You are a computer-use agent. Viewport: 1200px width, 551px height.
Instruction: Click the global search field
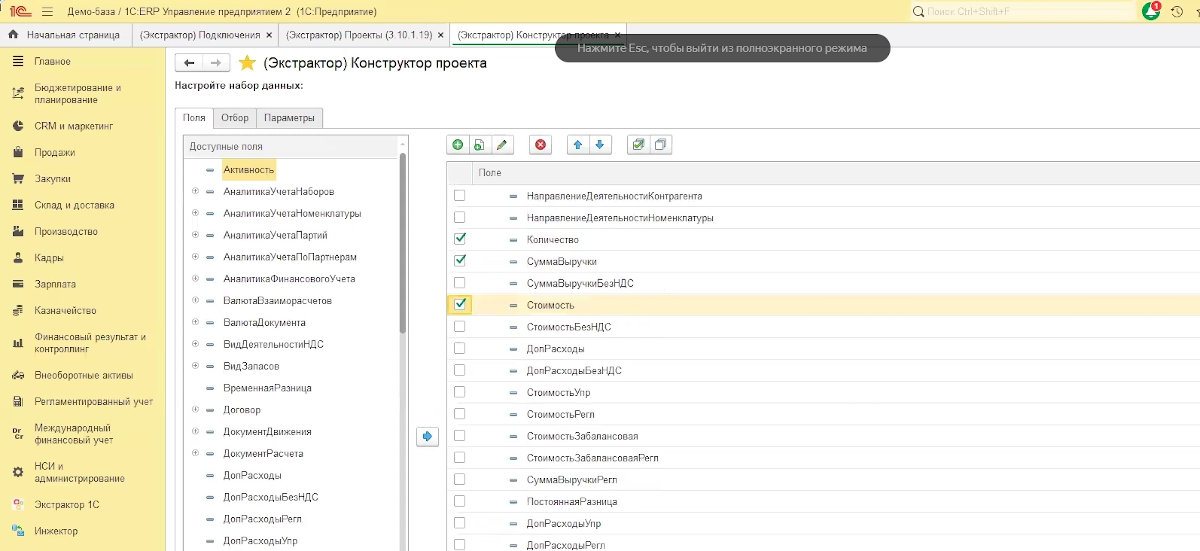click(x=1022, y=11)
